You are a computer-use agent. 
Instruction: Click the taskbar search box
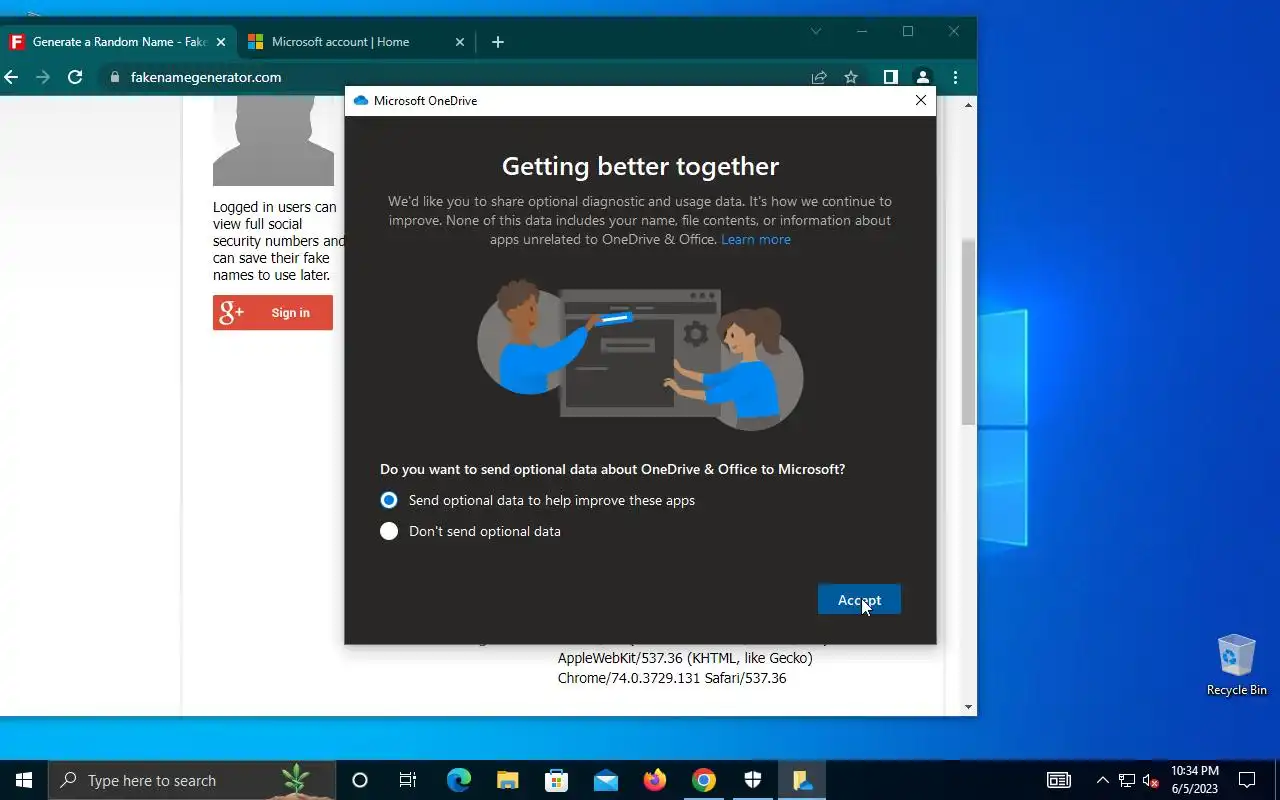[192, 780]
